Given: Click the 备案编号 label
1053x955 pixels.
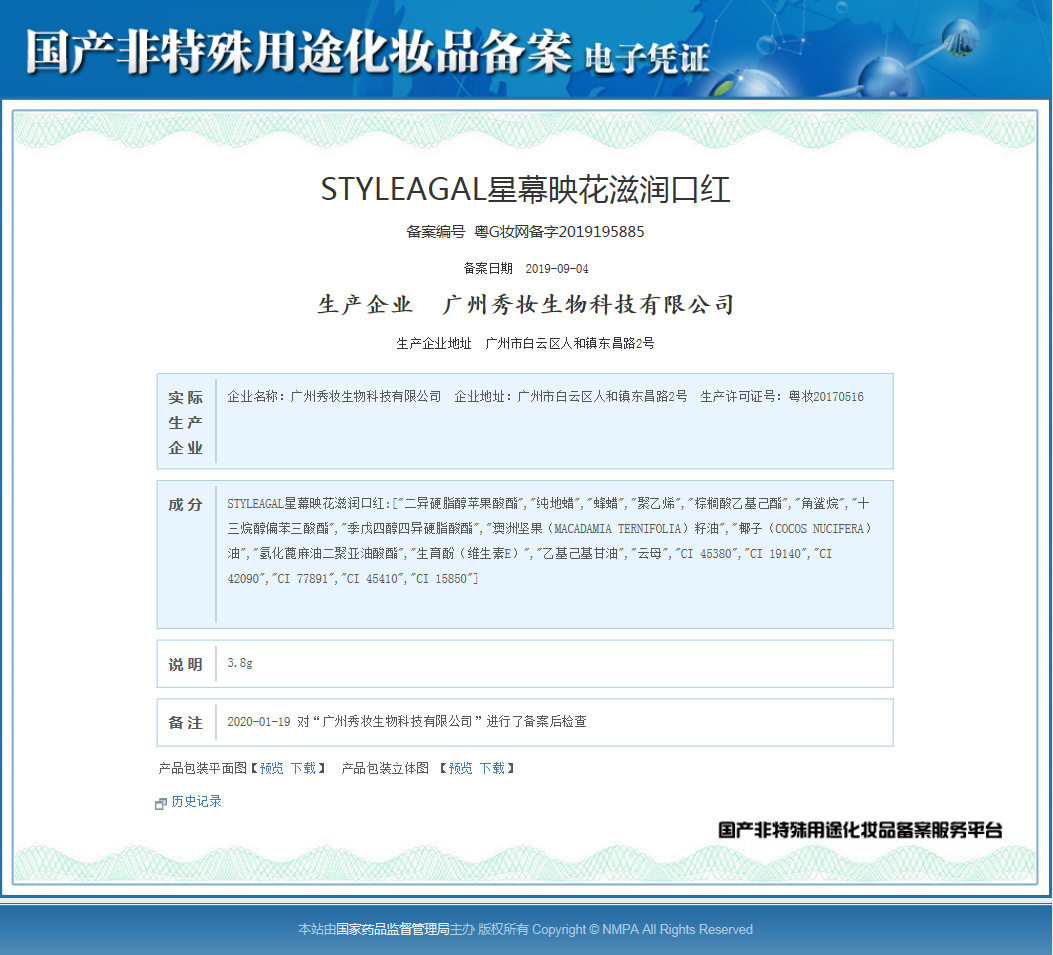Looking at the screenshot, I should pyautogui.click(x=436, y=232).
